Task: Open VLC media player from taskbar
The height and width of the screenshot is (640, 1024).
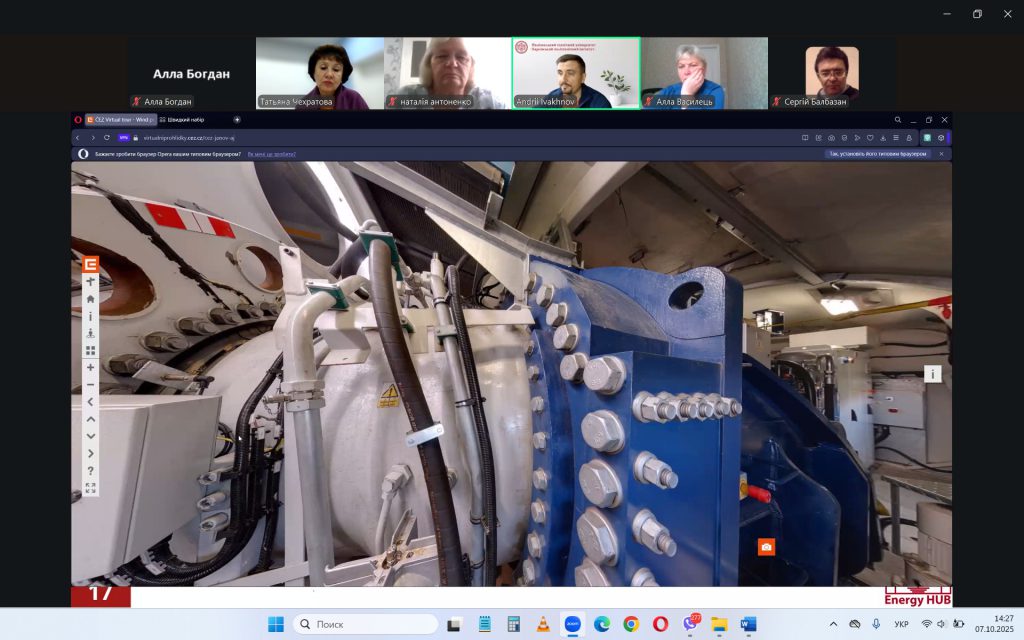Action: [x=543, y=624]
